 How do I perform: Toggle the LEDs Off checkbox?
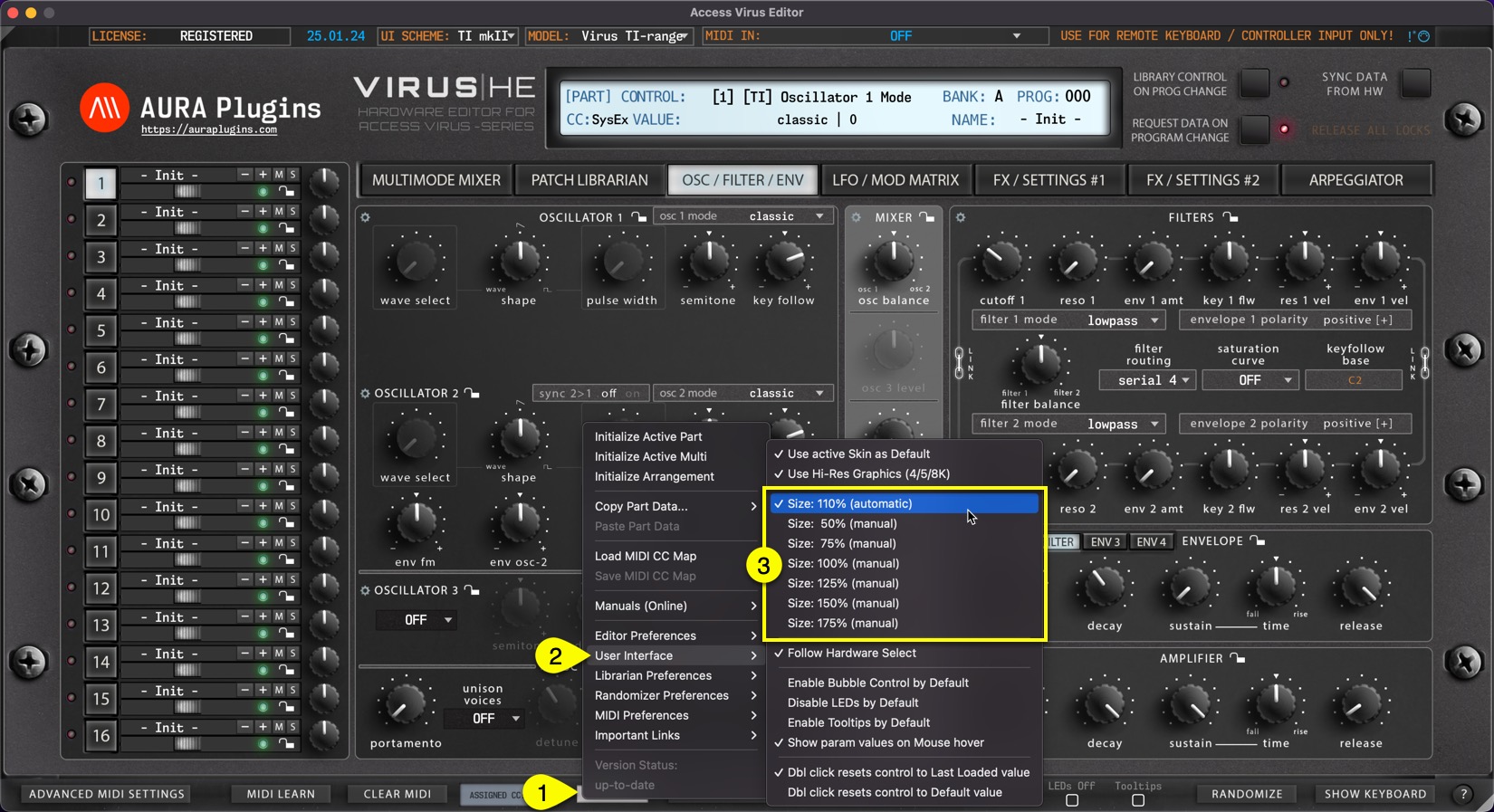coord(1072,800)
